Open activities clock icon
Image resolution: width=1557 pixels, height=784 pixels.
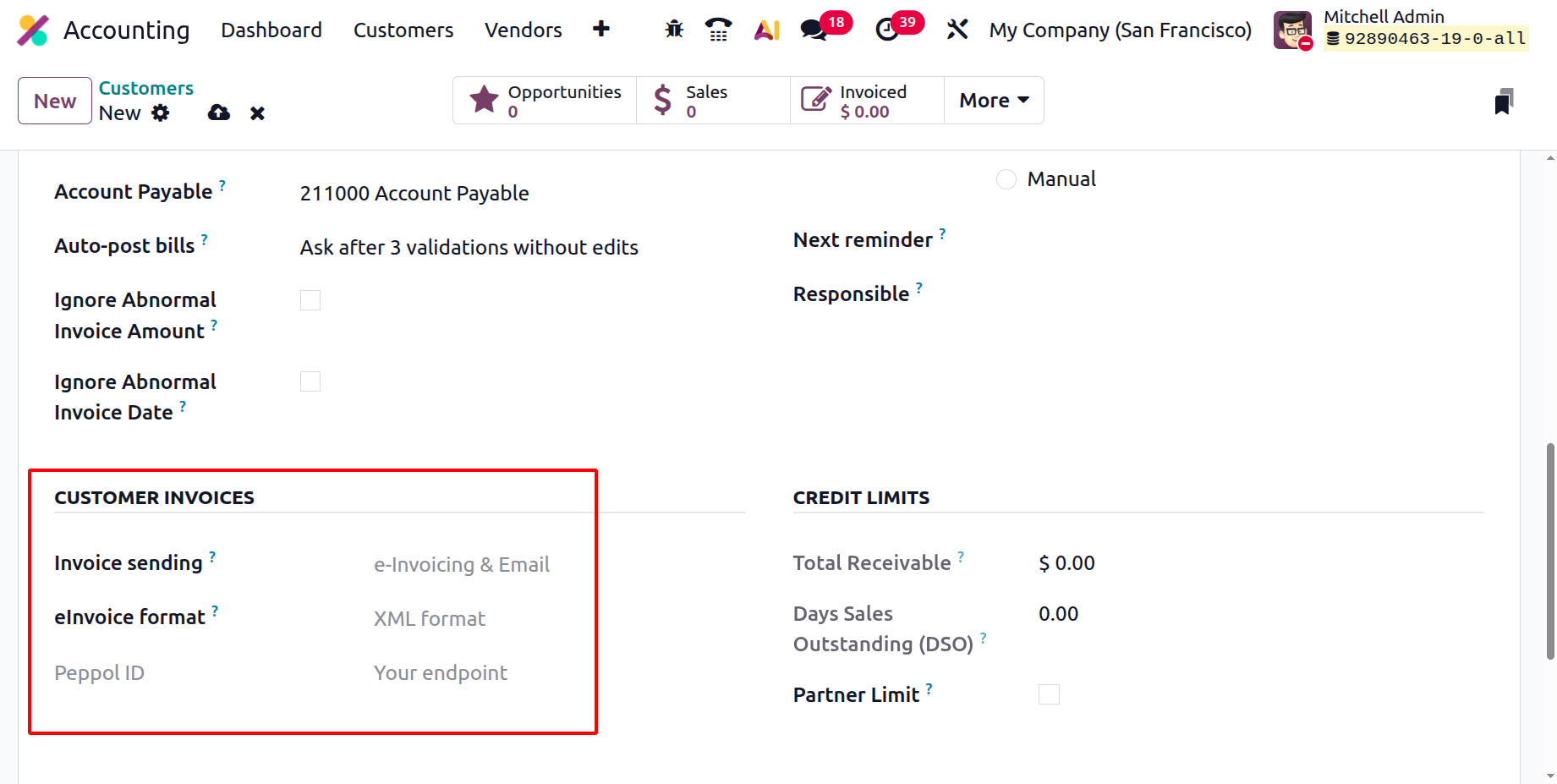point(886,30)
